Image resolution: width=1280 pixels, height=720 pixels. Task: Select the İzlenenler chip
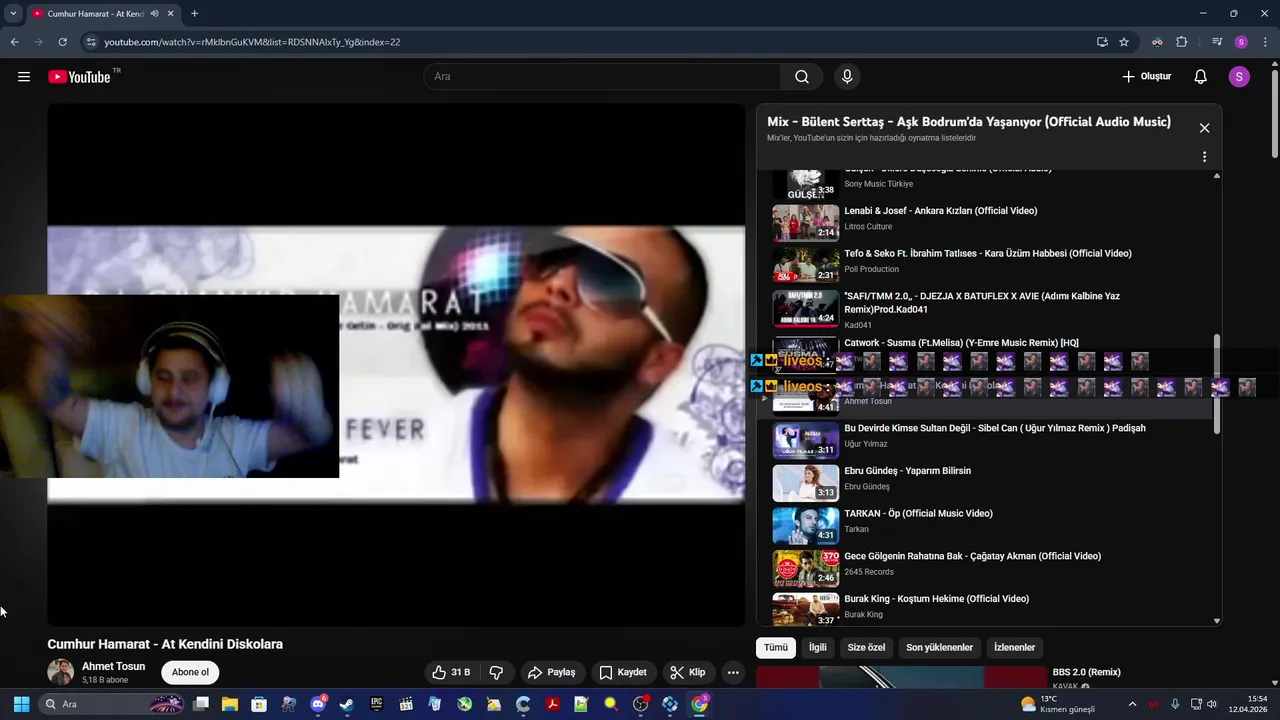point(1014,647)
